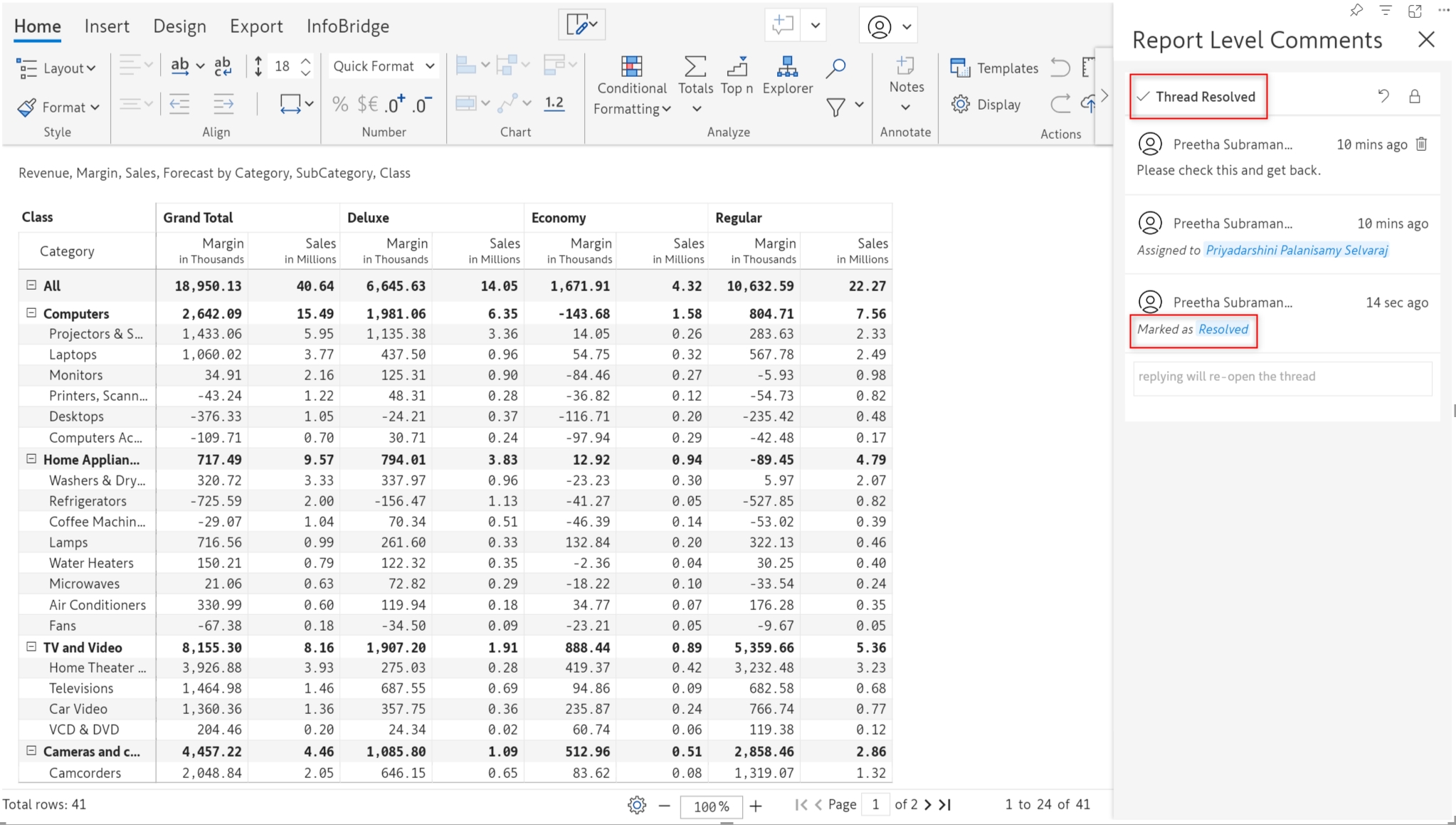Collapse the TV and Video group
The width and height of the screenshot is (1456, 825).
(x=31, y=647)
